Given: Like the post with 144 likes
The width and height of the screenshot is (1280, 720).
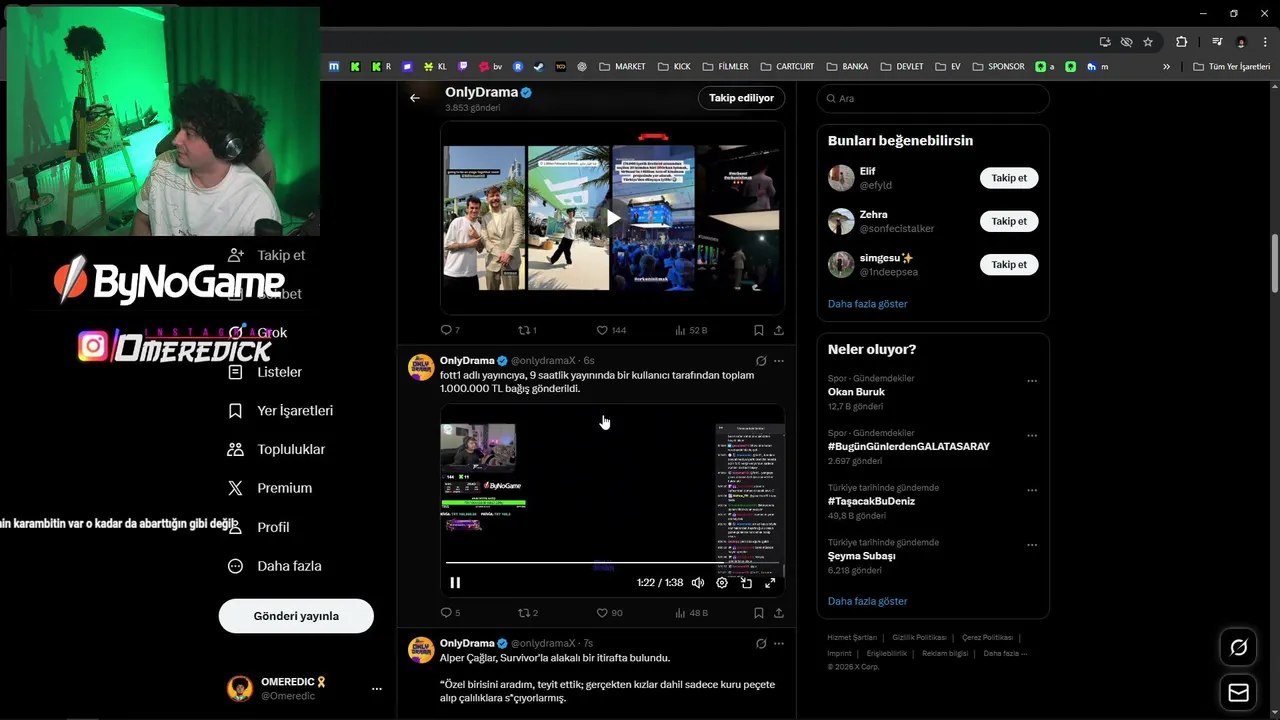Looking at the screenshot, I should pos(611,330).
